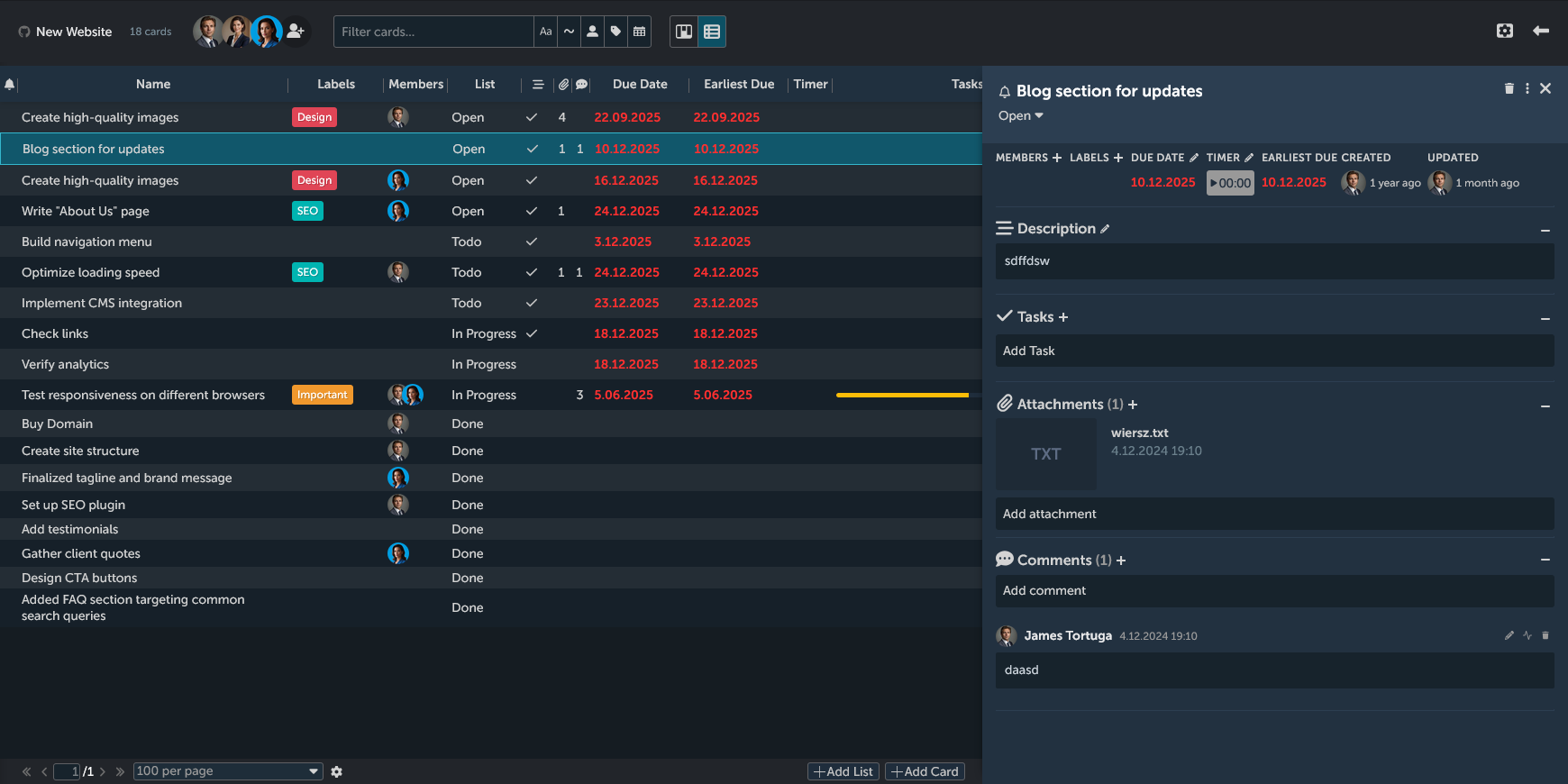This screenshot has height=784, width=1568.
Task: Go to first page arrow
Action: point(26,771)
